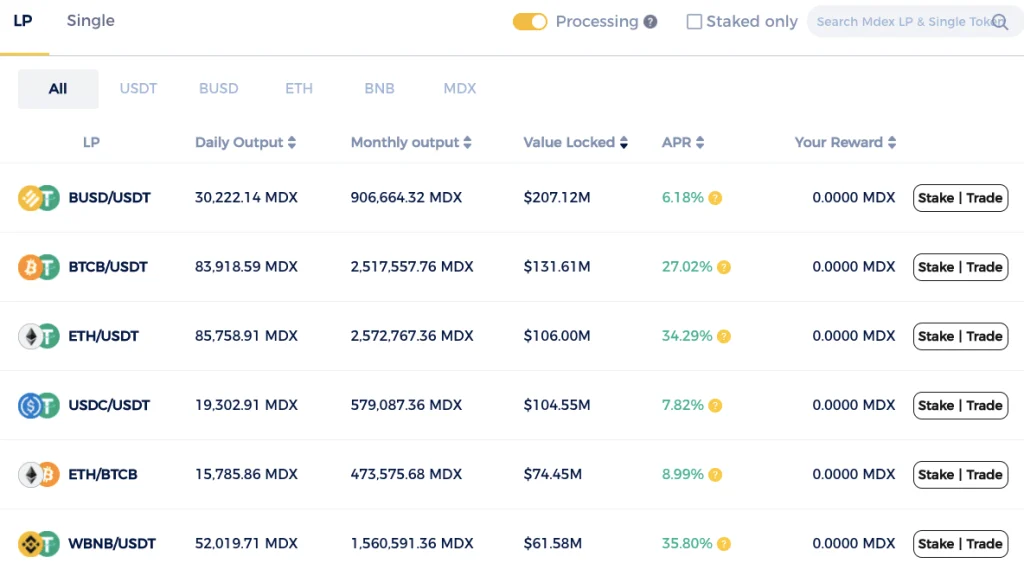This screenshot has height=576, width=1024.
Task: Click Stake | Trade for USDC/USDT
Action: [x=960, y=406]
